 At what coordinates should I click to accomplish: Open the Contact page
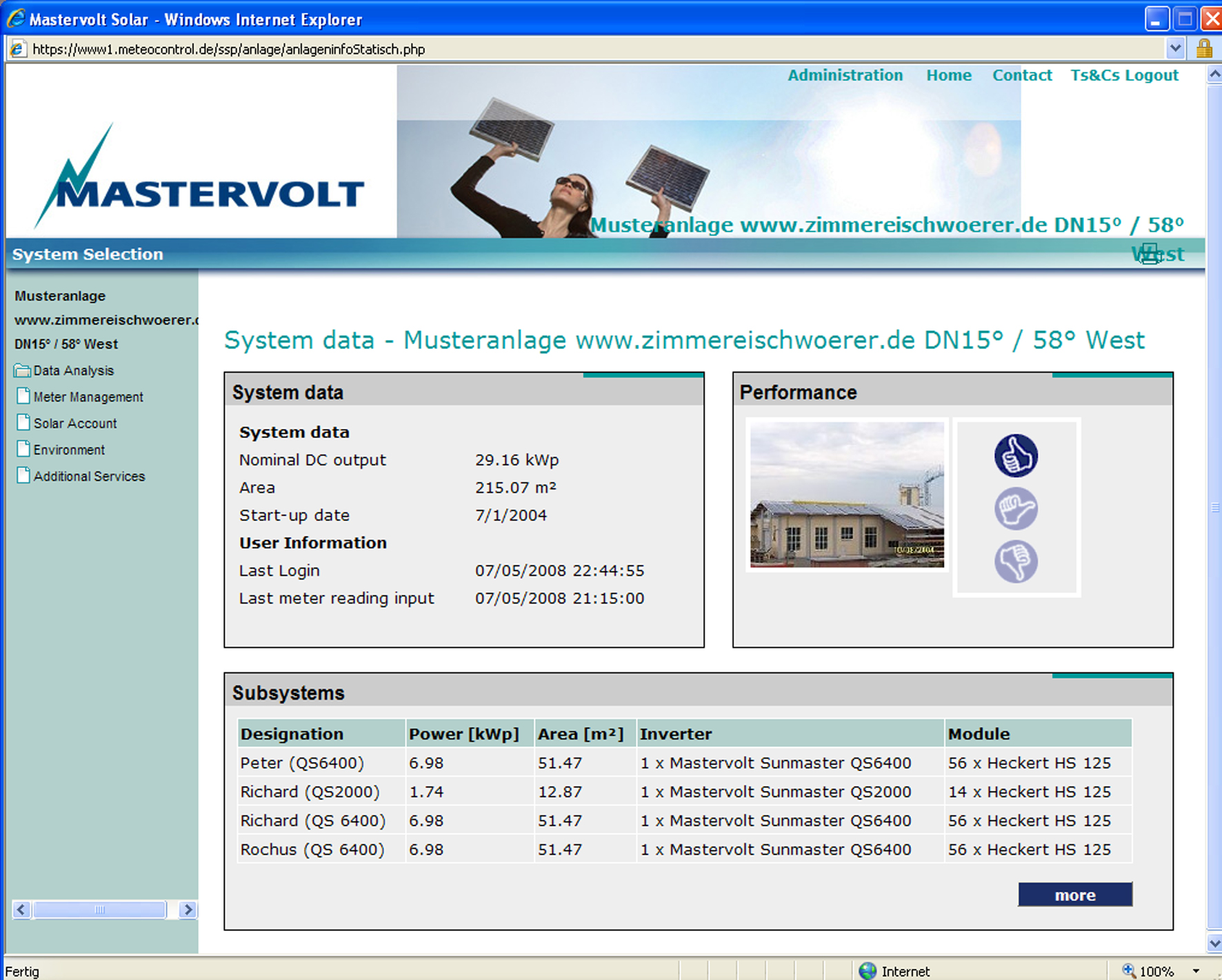pos(1022,75)
